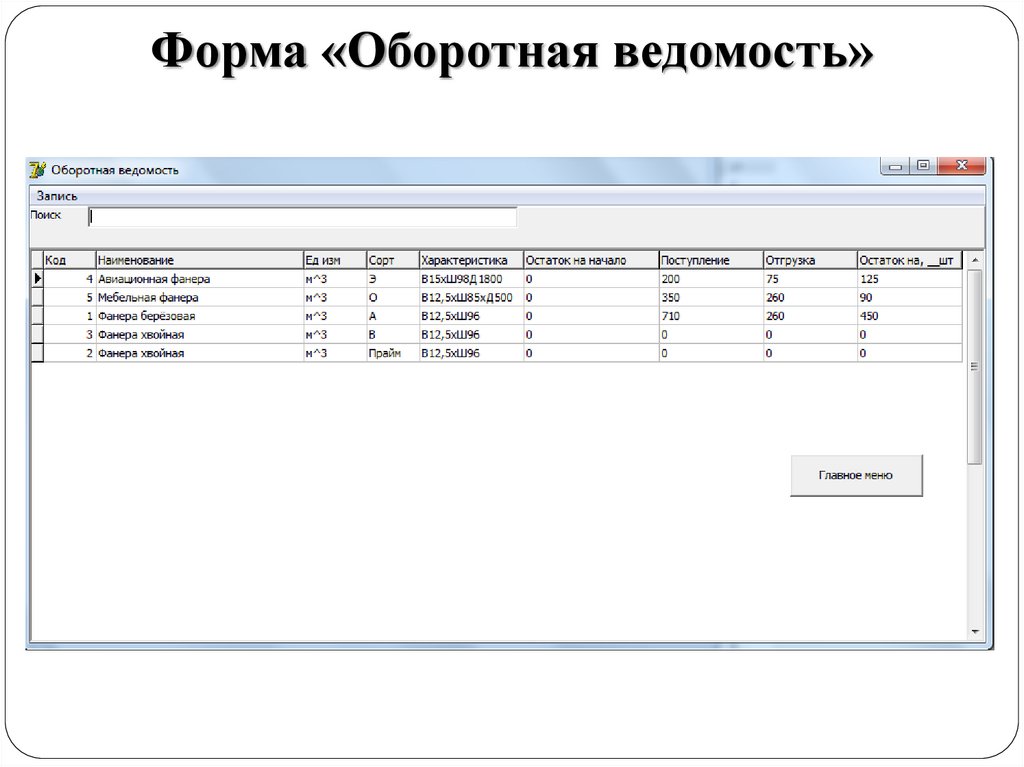Sort by the Код column header
The image size is (1024, 767).
pyautogui.click(x=65, y=258)
